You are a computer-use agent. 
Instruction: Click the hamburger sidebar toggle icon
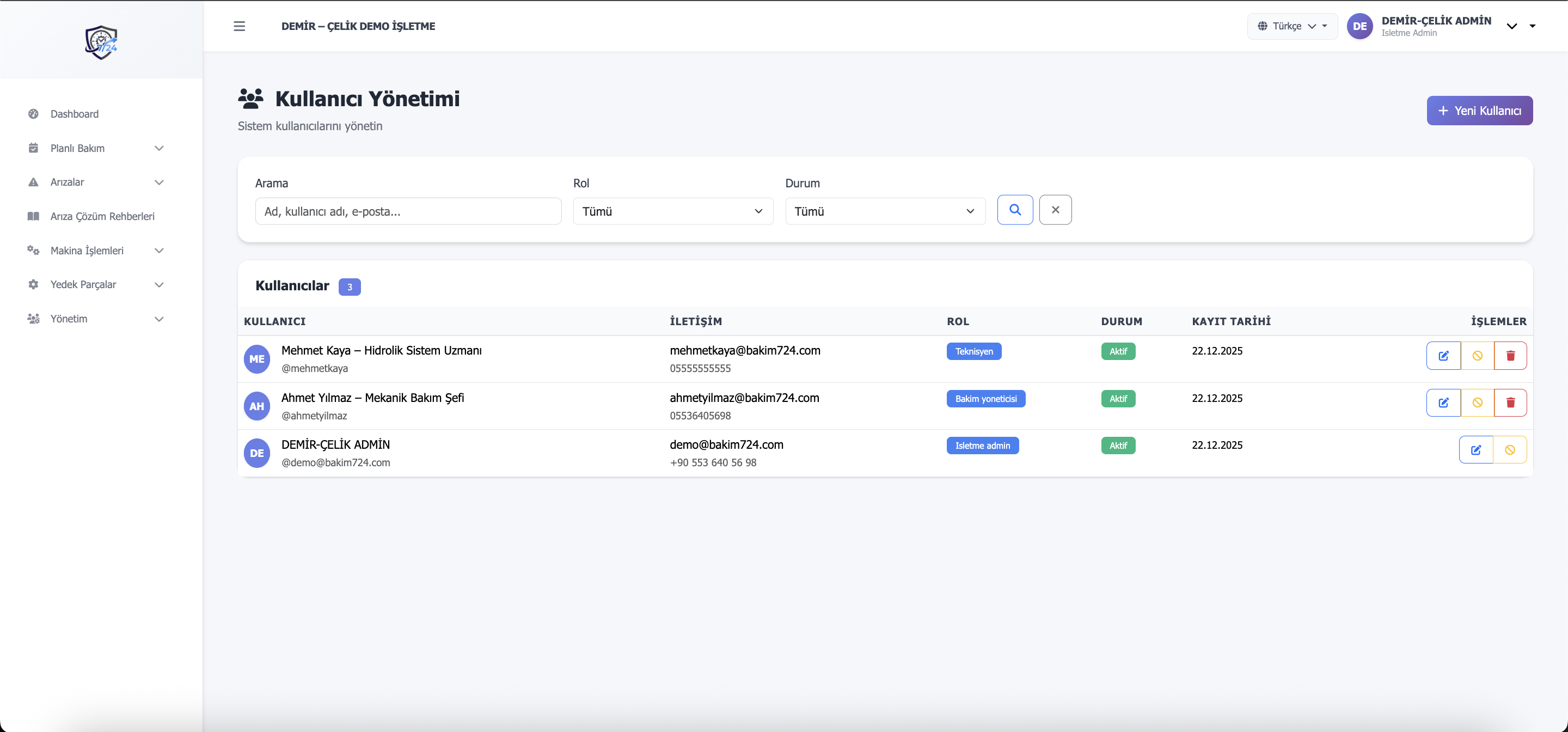point(239,26)
